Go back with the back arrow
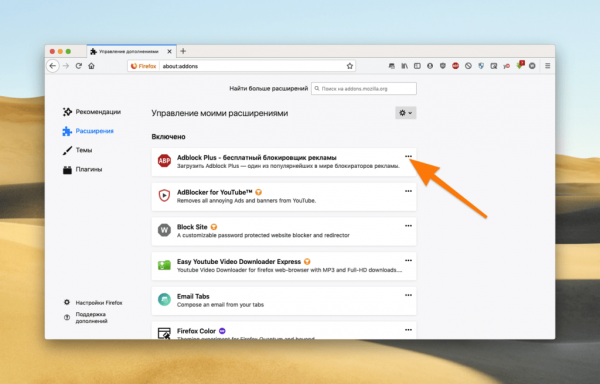Viewport: 600px width, 384px height. pos(53,66)
